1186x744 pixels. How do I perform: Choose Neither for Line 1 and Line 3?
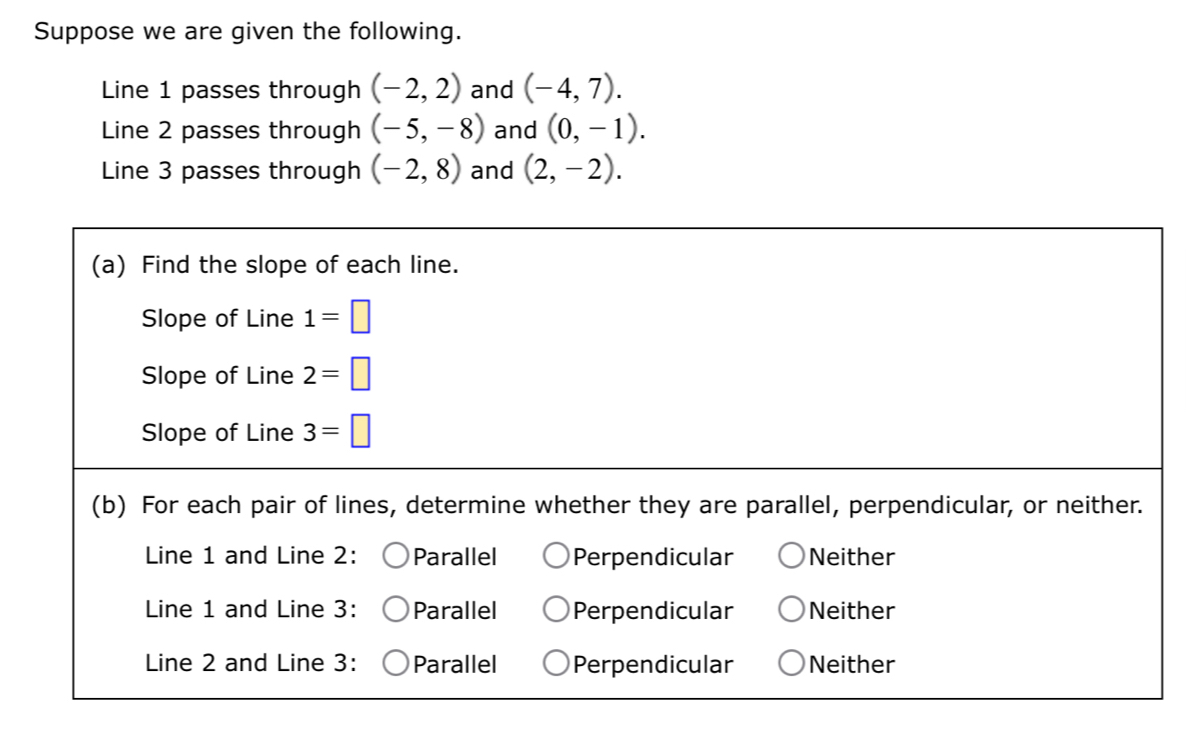point(792,610)
